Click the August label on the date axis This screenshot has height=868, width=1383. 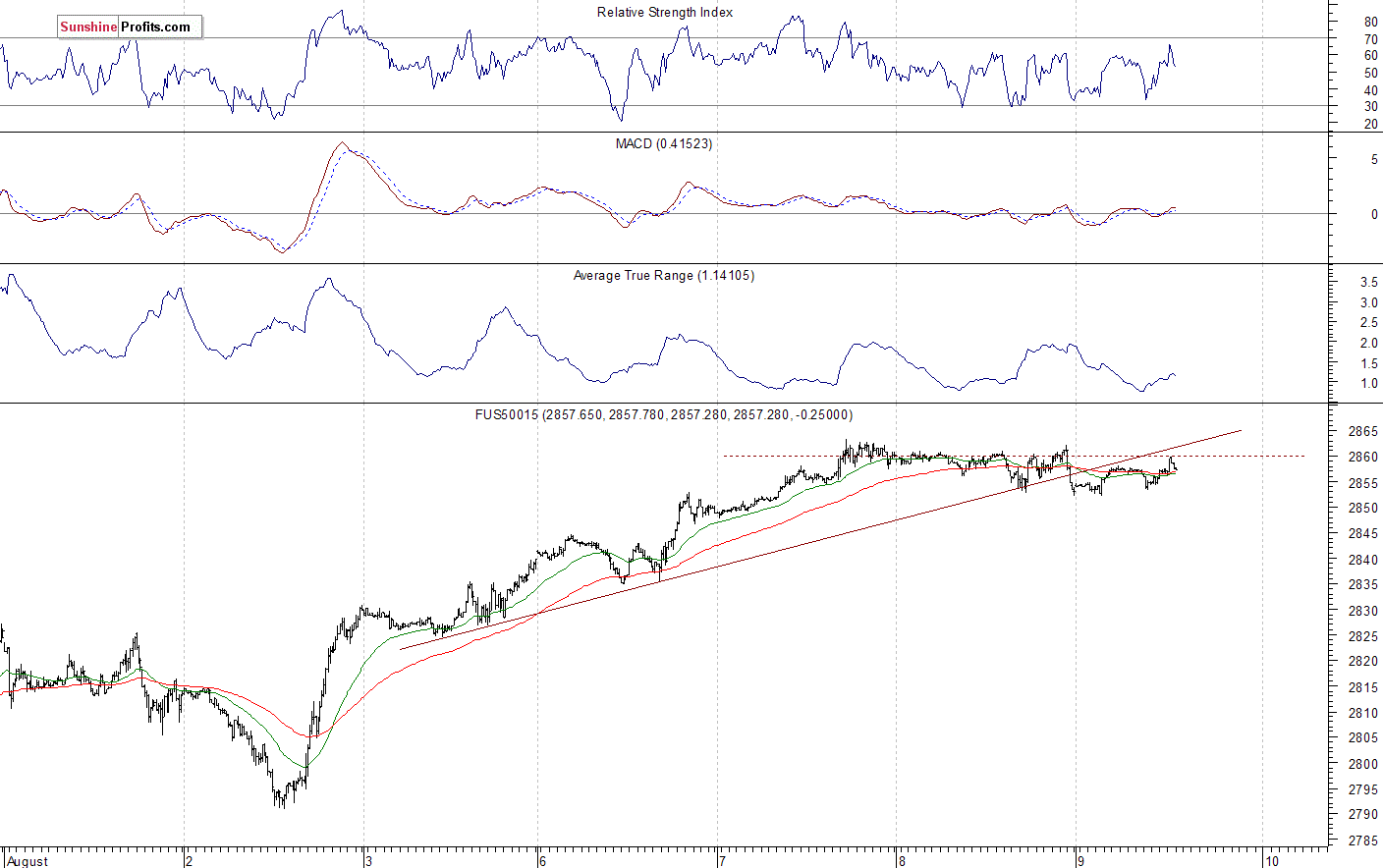click(28, 861)
